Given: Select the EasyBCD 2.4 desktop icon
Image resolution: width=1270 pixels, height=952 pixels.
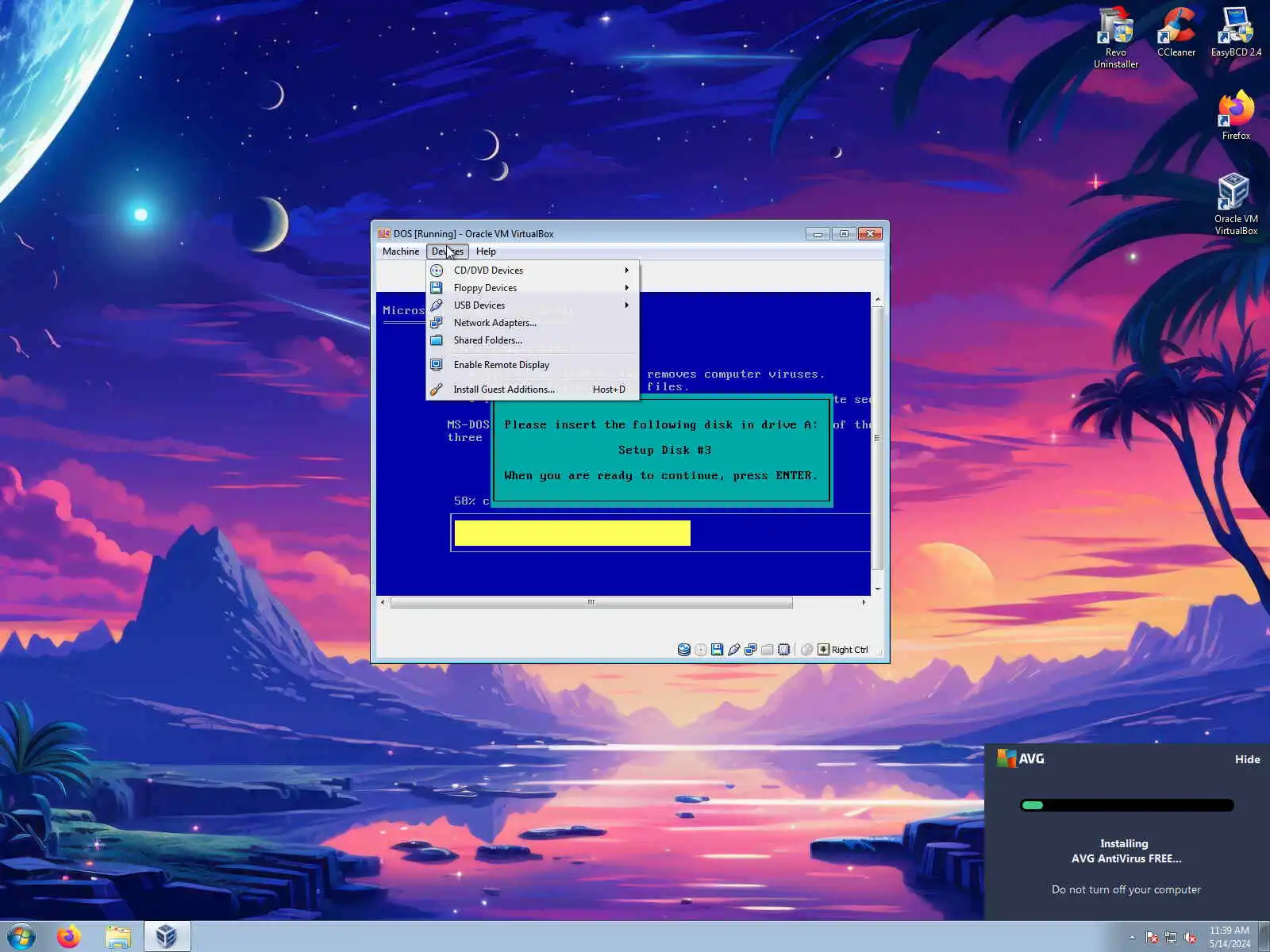Looking at the screenshot, I should tap(1236, 32).
